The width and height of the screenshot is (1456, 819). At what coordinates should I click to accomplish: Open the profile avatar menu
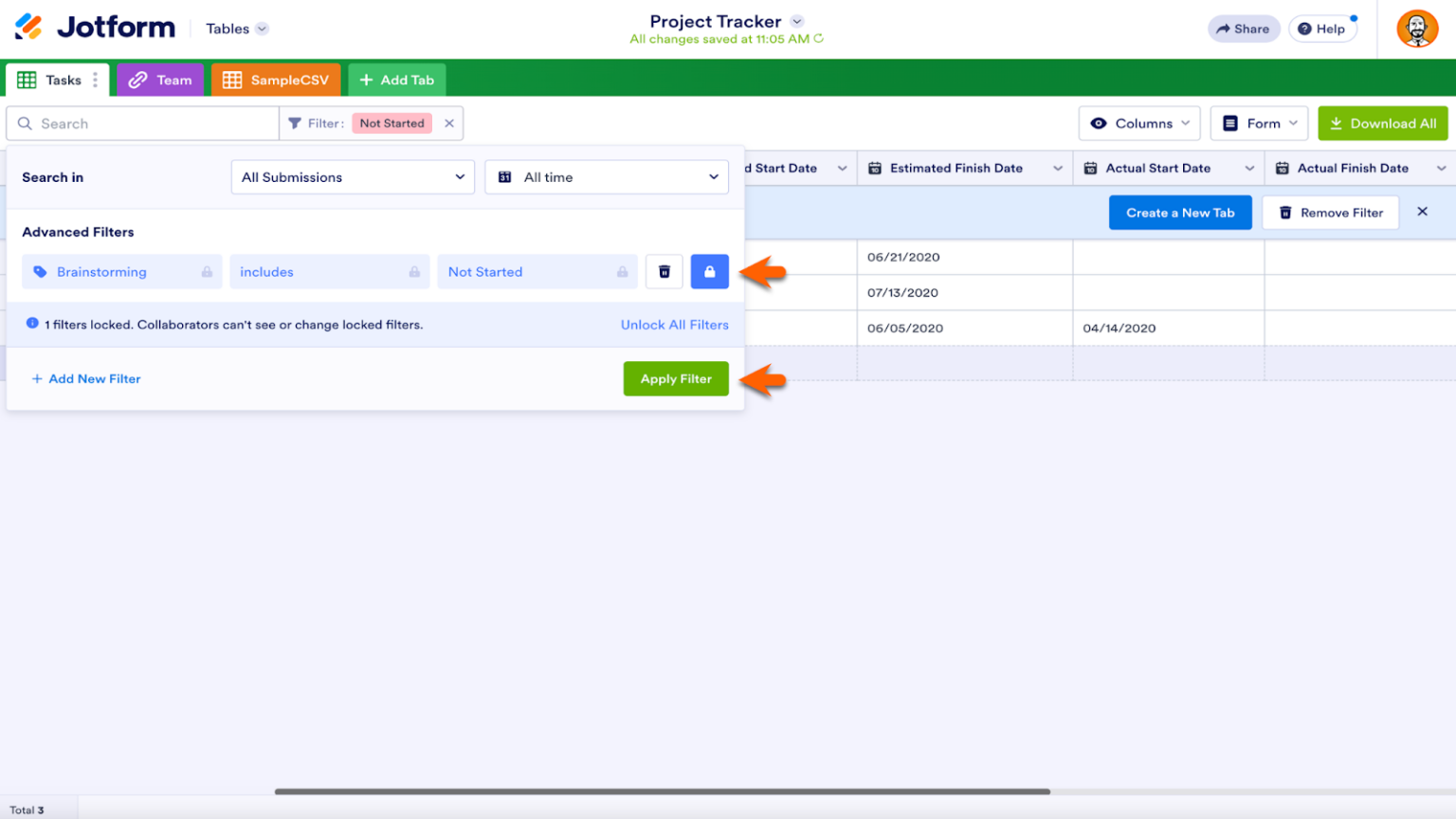point(1416,28)
